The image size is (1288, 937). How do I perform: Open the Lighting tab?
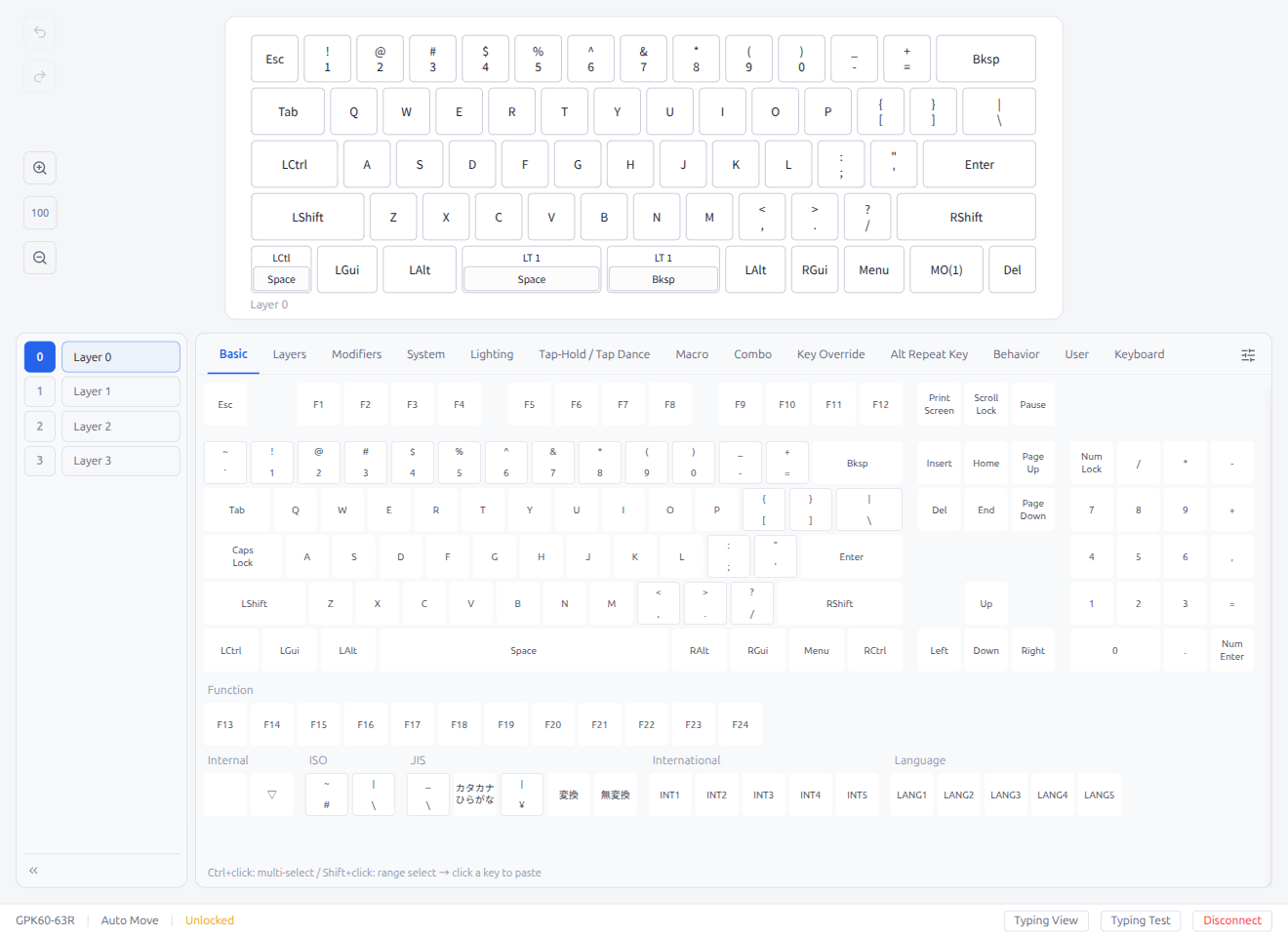pos(492,354)
